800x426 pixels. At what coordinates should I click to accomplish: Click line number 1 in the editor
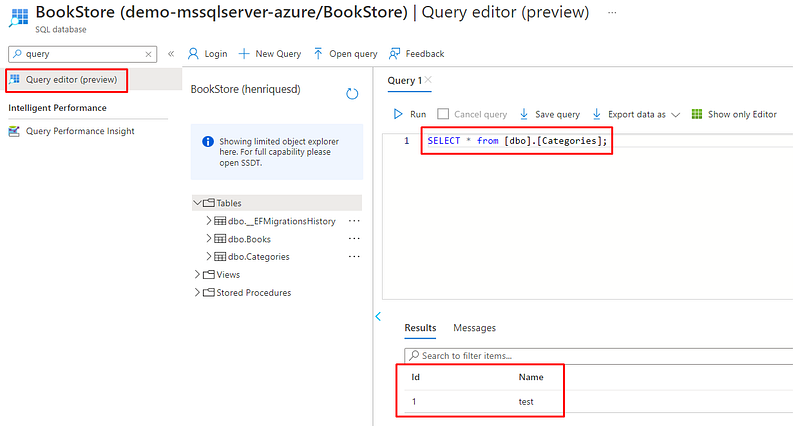pyautogui.click(x=407, y=141)
